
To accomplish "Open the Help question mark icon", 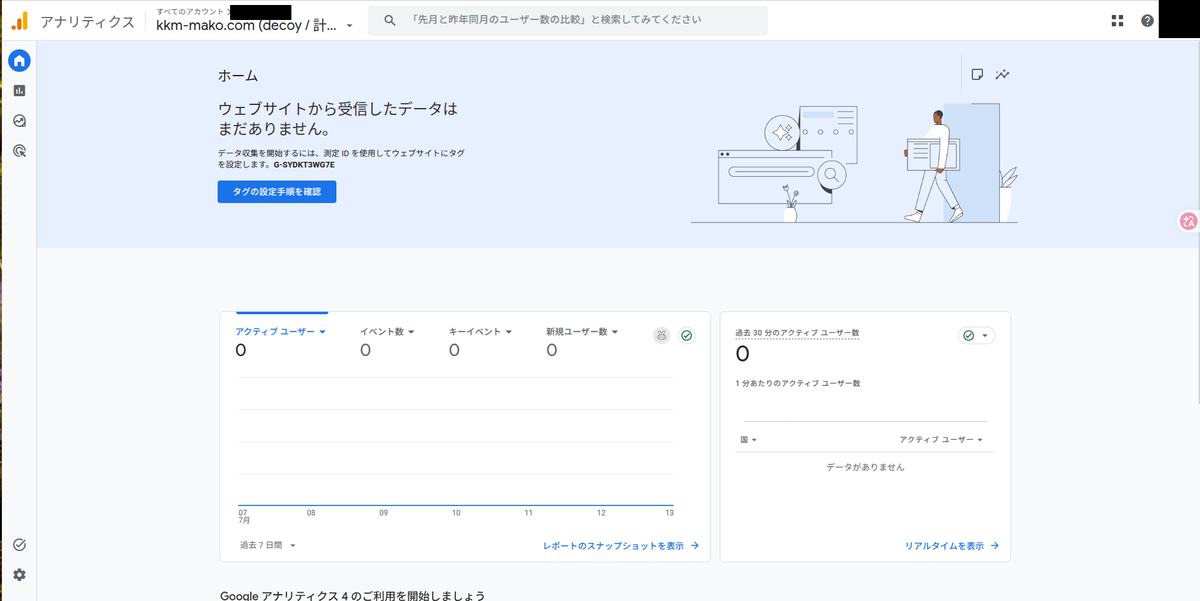I will (1147, 21).
